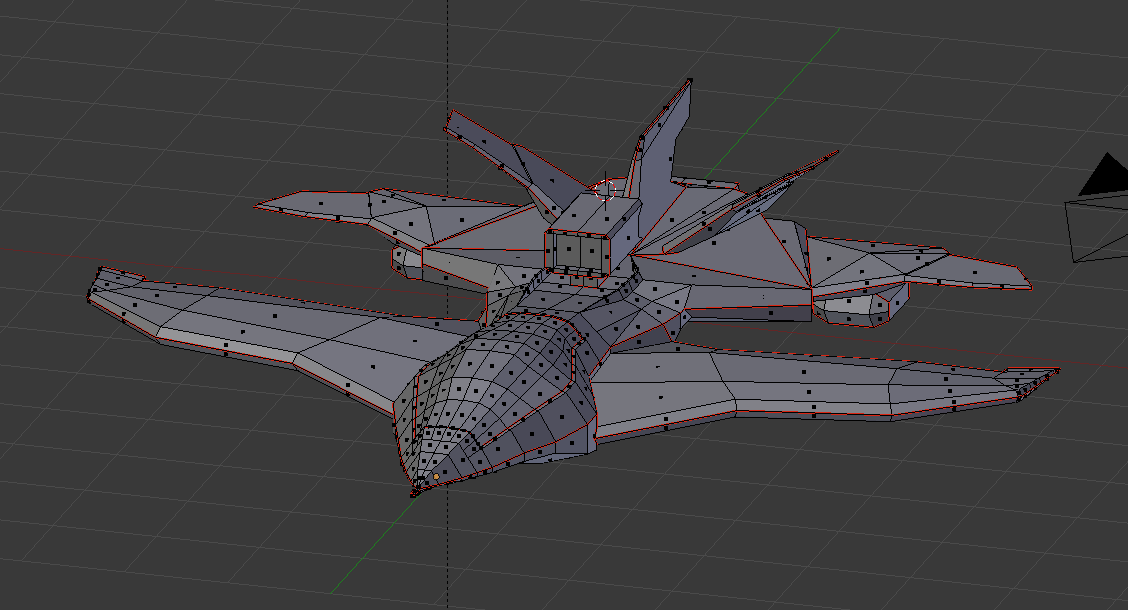The height and width of the screenshot is (610, 1128).
Task: Select the nose tip of the spaceship
Action: (415, 490)
